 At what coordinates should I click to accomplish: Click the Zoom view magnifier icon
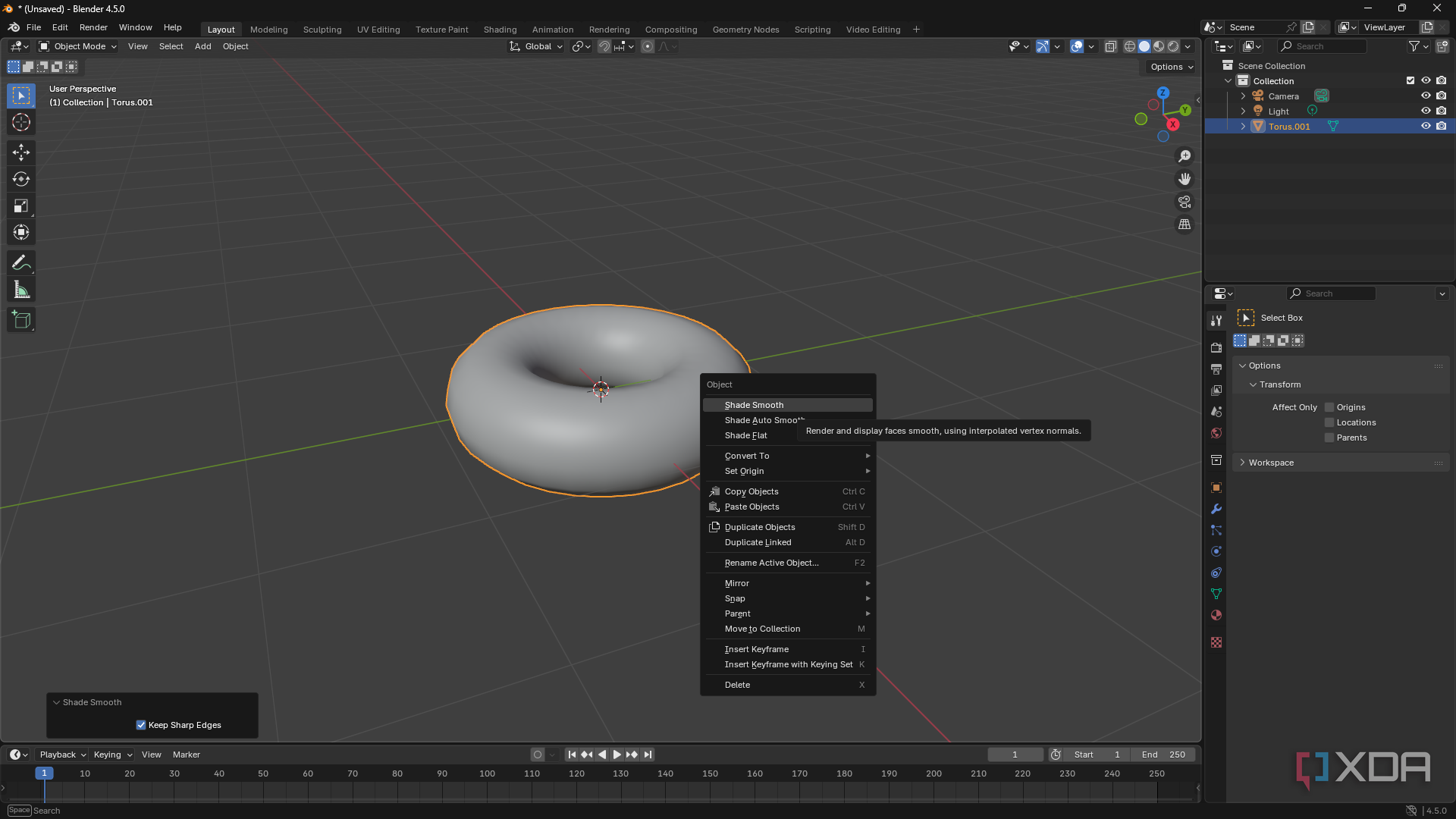[1185, 156]
